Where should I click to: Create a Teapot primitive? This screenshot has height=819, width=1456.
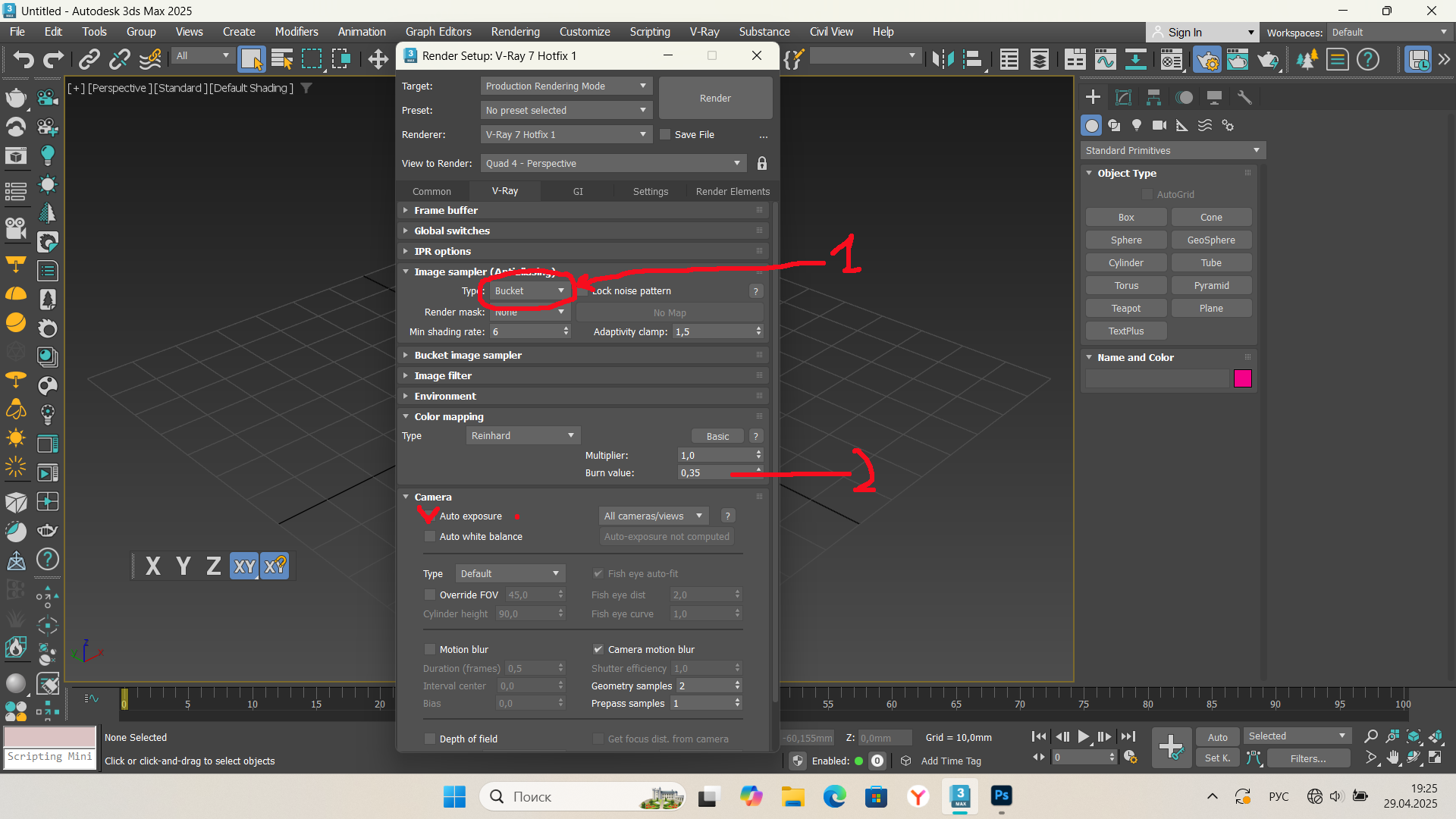point(1126,309)
